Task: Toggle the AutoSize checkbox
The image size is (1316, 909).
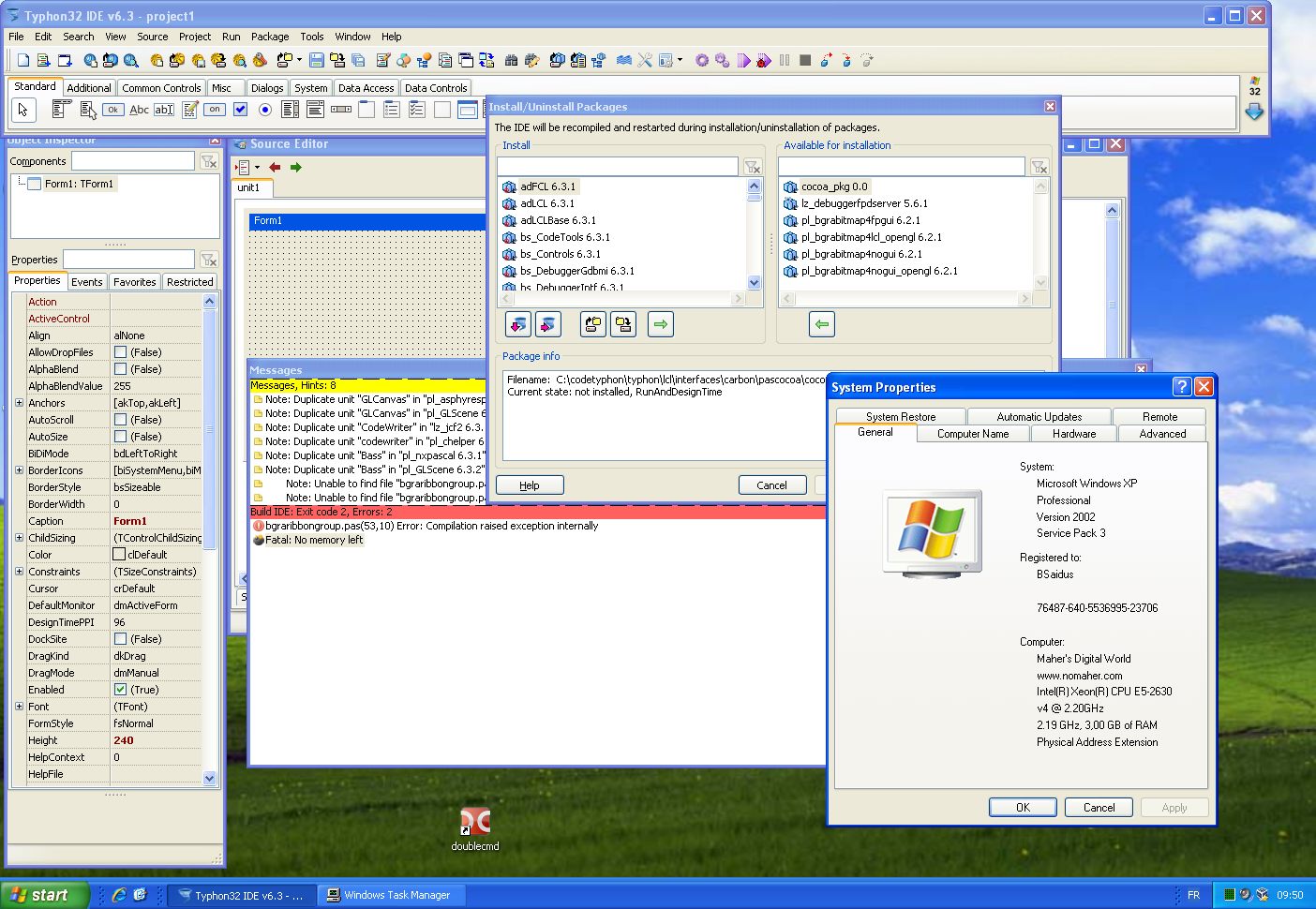Action: coord(120,437)
